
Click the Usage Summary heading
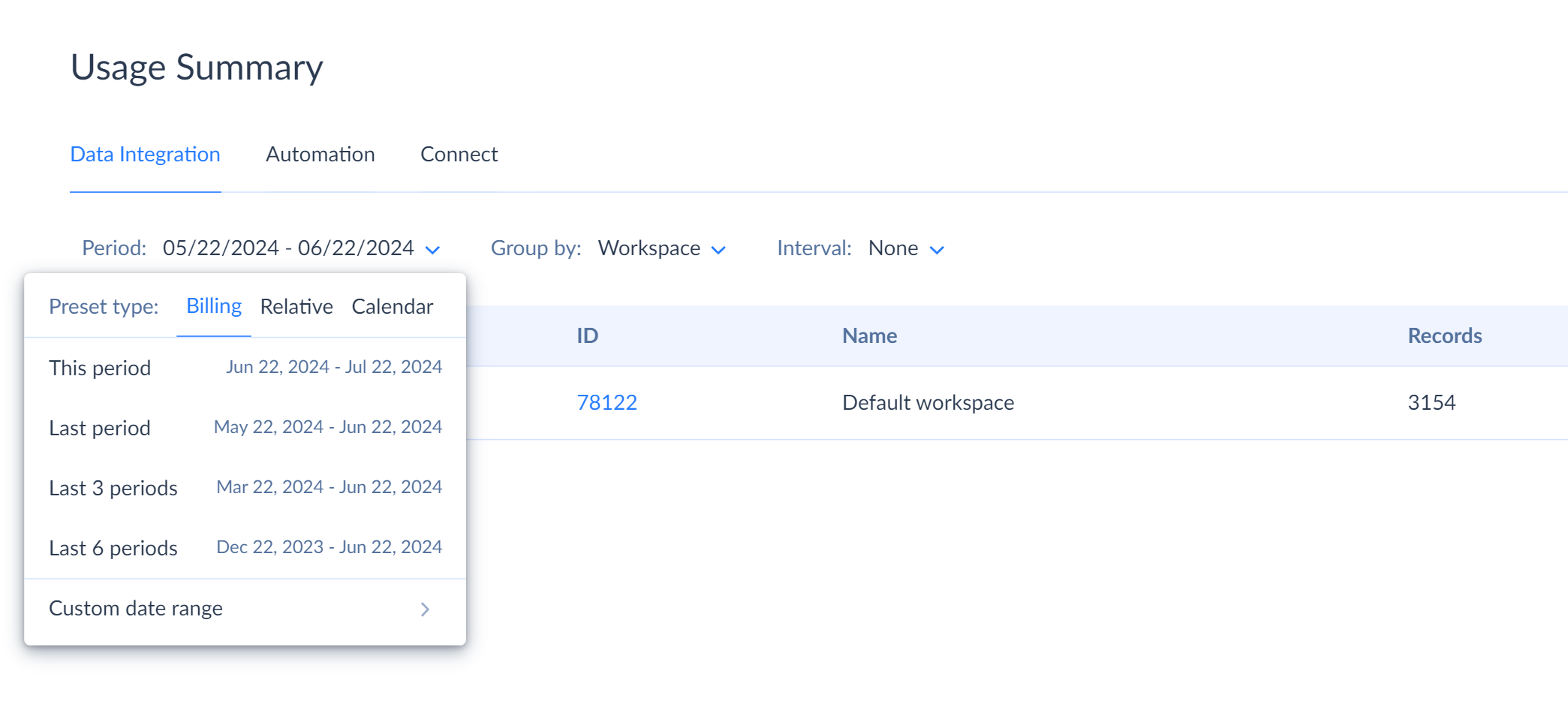pos(197,68)
